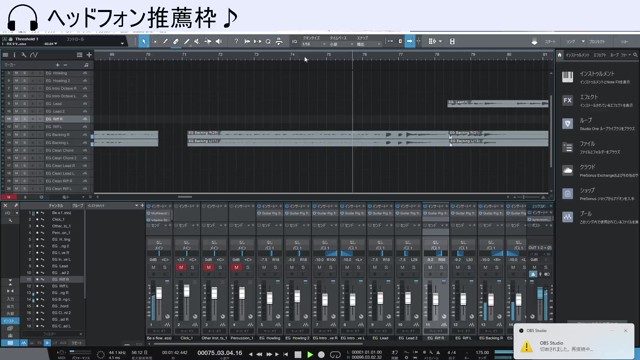The image size is (640, 360).
Task: Click return to start transport arrow
Action: pyautogui.click(x=286, y=355)
